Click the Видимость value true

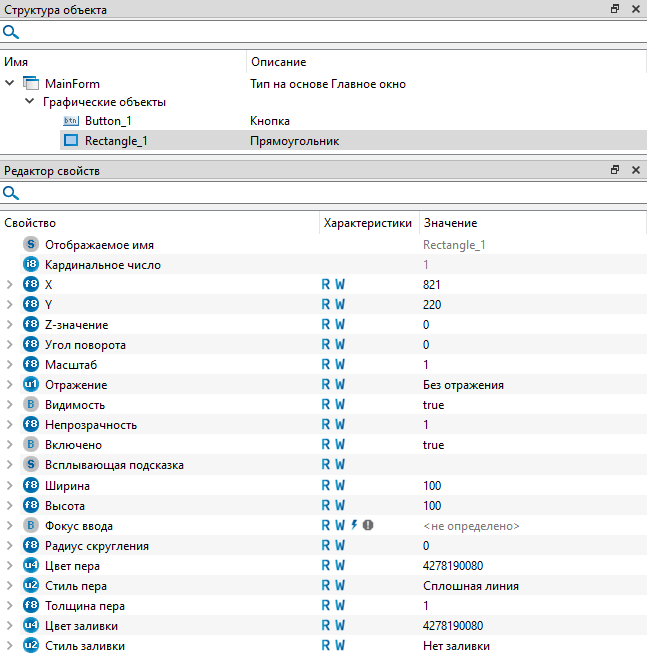tap(433, 405)
